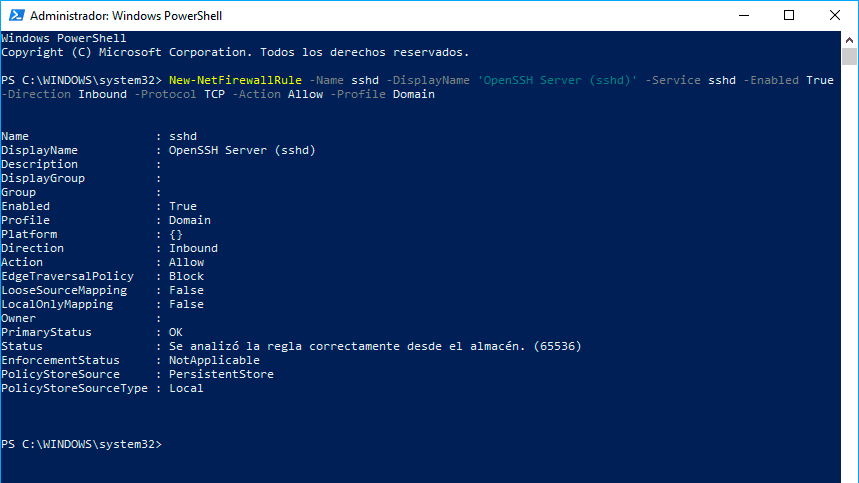
Task: Click the vertical scrollbar thumb
Action: click(x=849, y=56)
